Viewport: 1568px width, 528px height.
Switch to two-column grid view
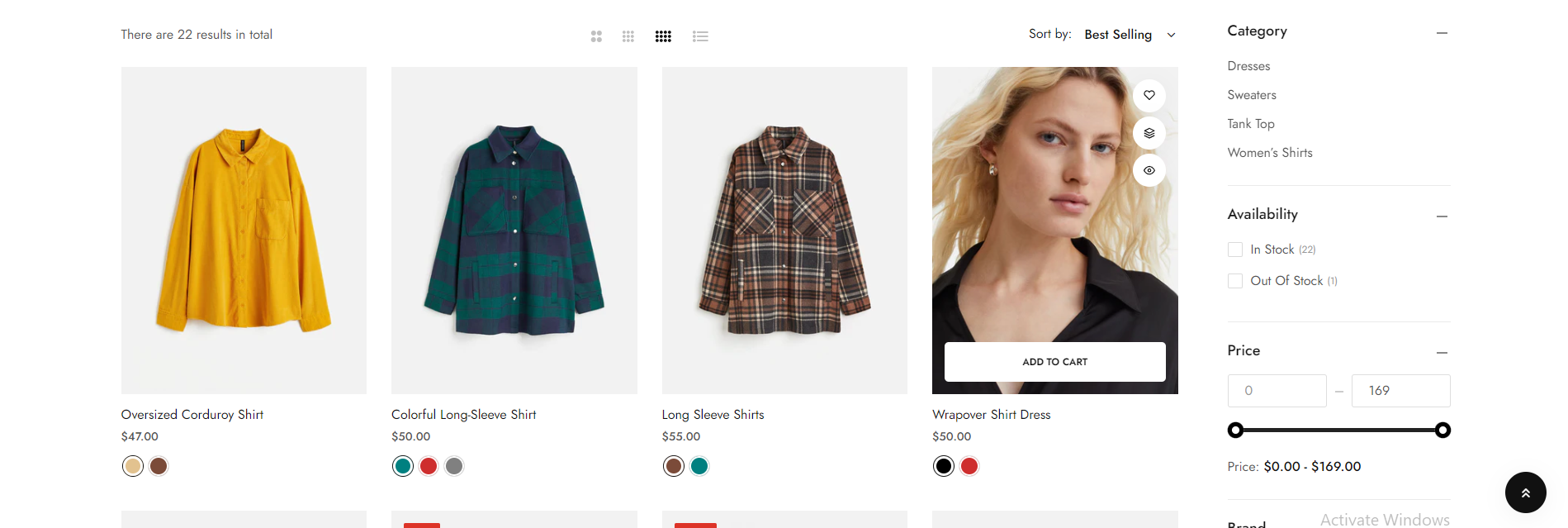pyautogui.click(x=596, y=36)
